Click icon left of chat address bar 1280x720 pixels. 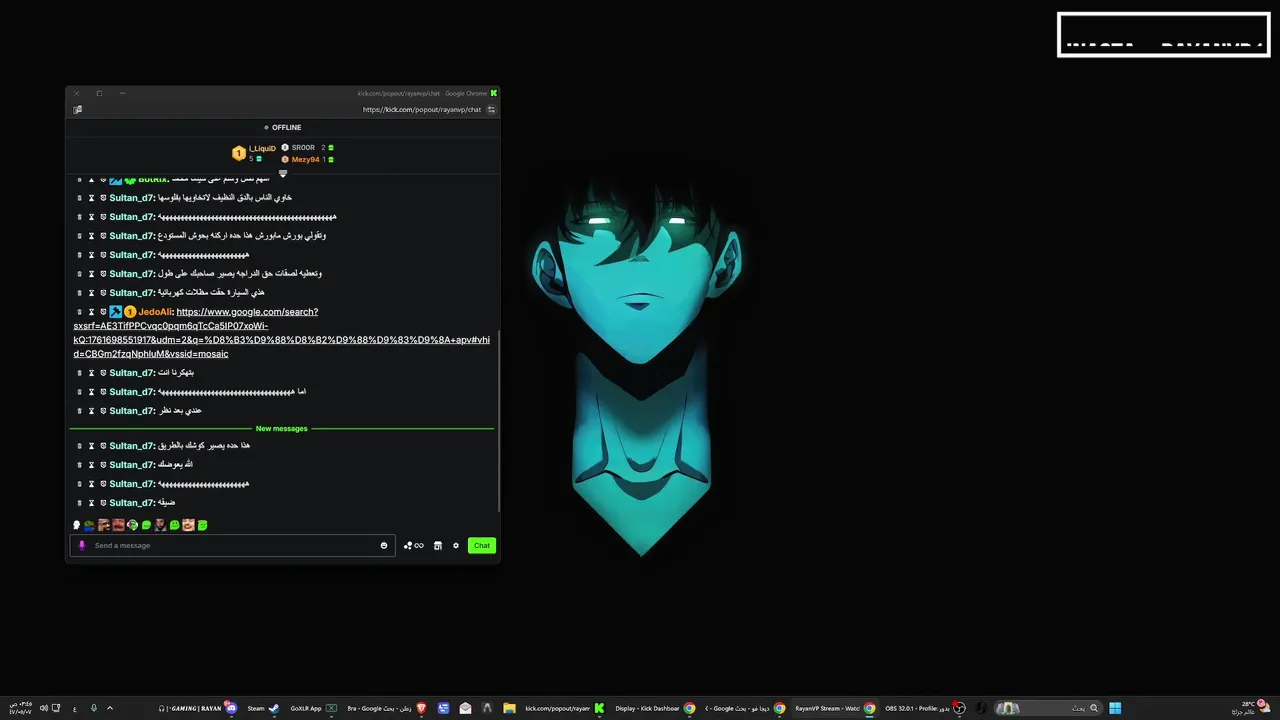coord(78,110)
